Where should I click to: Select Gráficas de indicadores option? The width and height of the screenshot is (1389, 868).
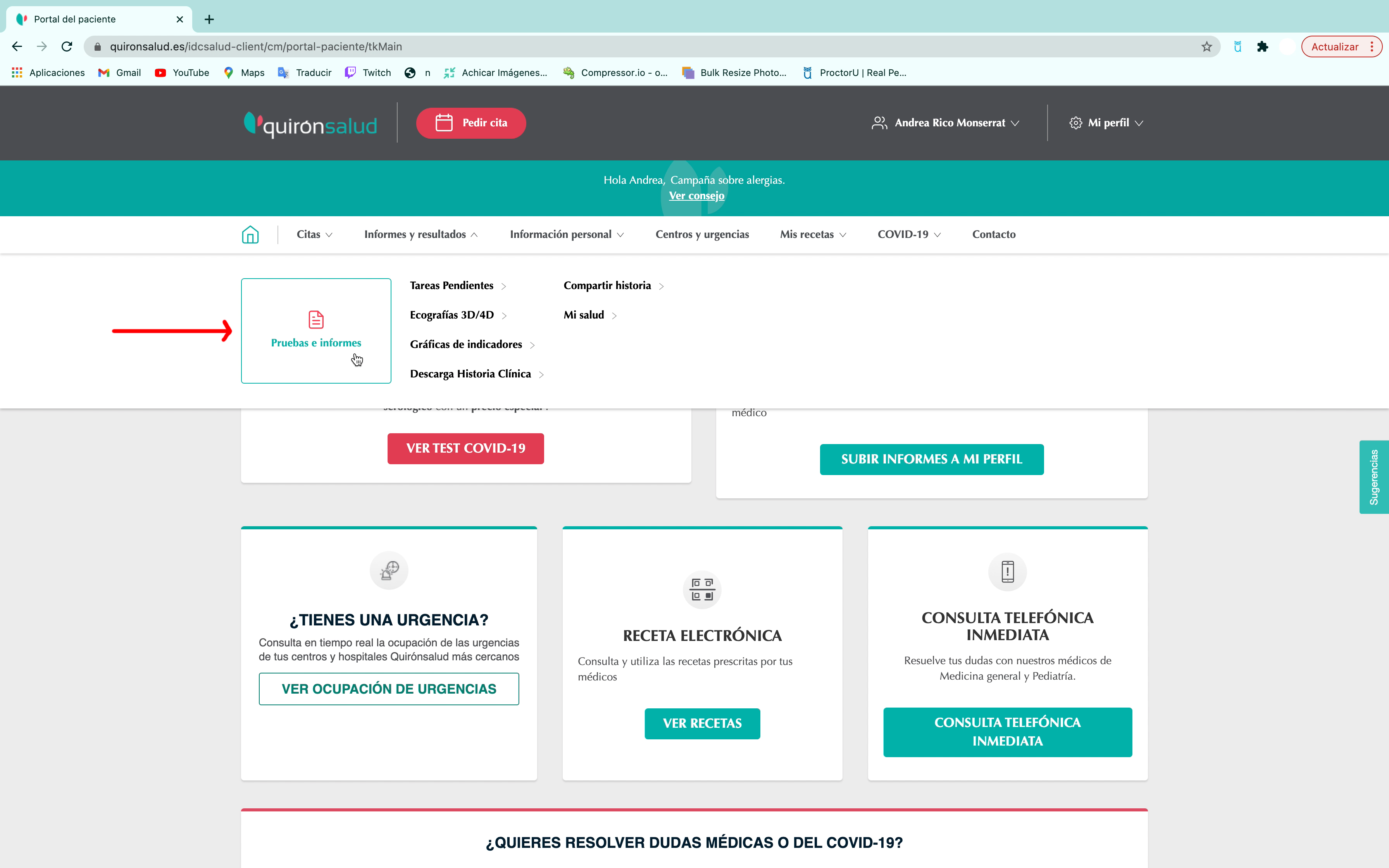coord(466,344)
